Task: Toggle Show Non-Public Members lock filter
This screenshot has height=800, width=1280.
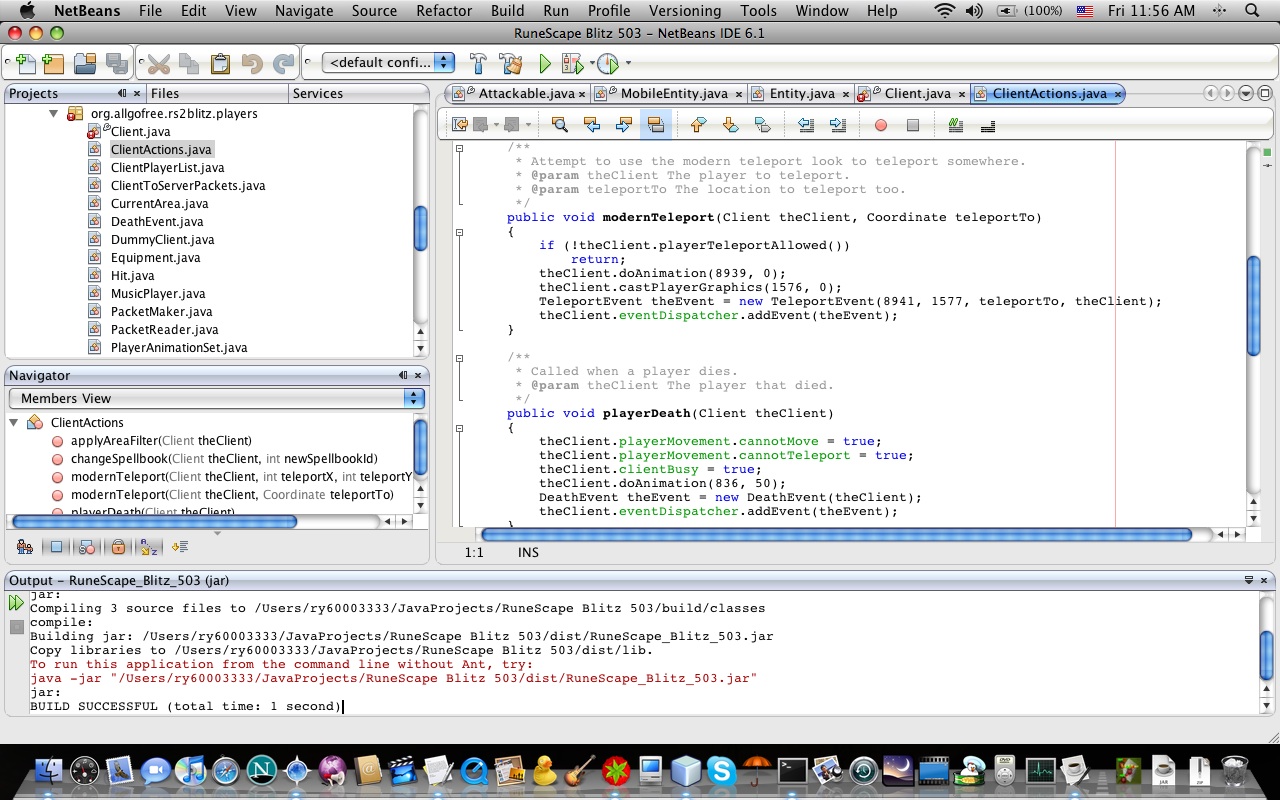Action: pos(118,547)
